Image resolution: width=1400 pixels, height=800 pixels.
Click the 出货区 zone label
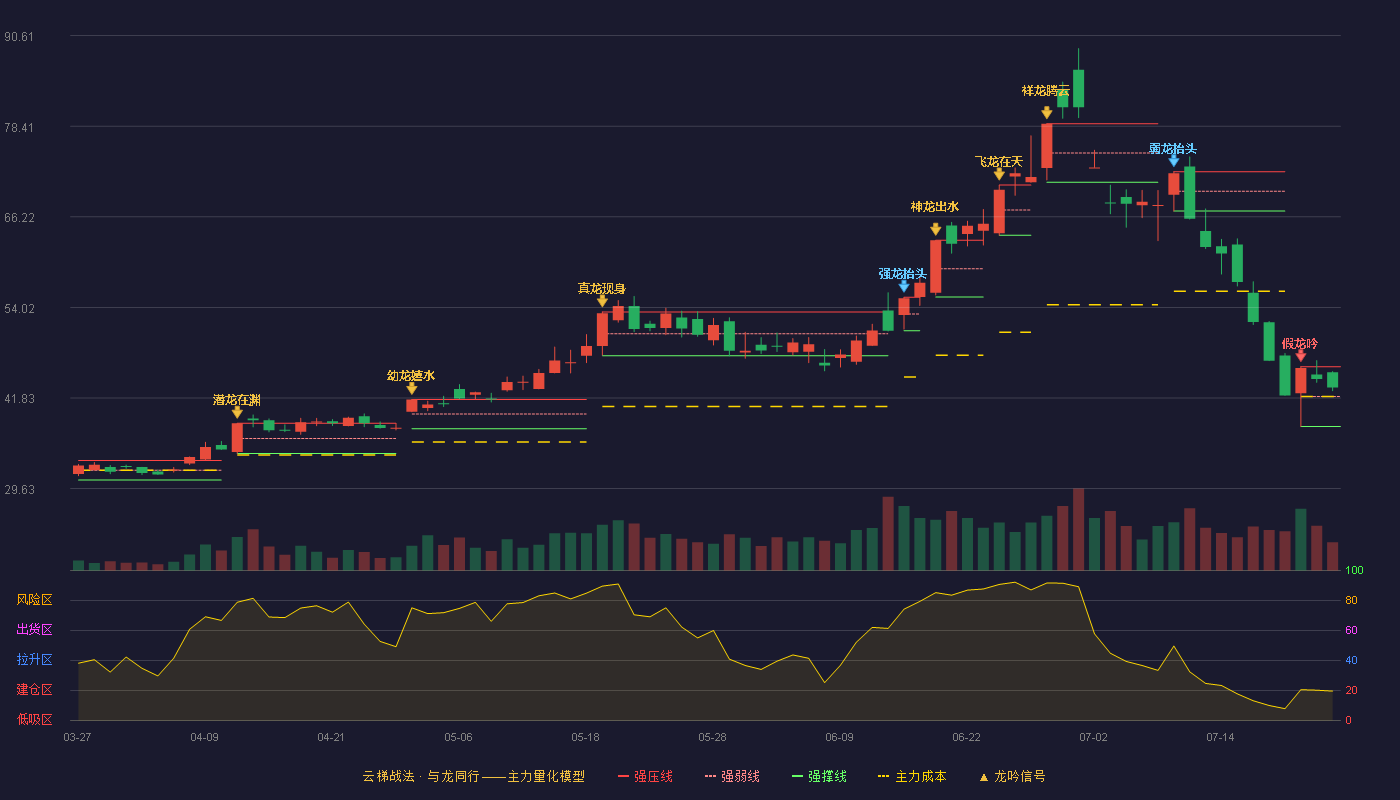pyautogui.click(x=34, y=630)
